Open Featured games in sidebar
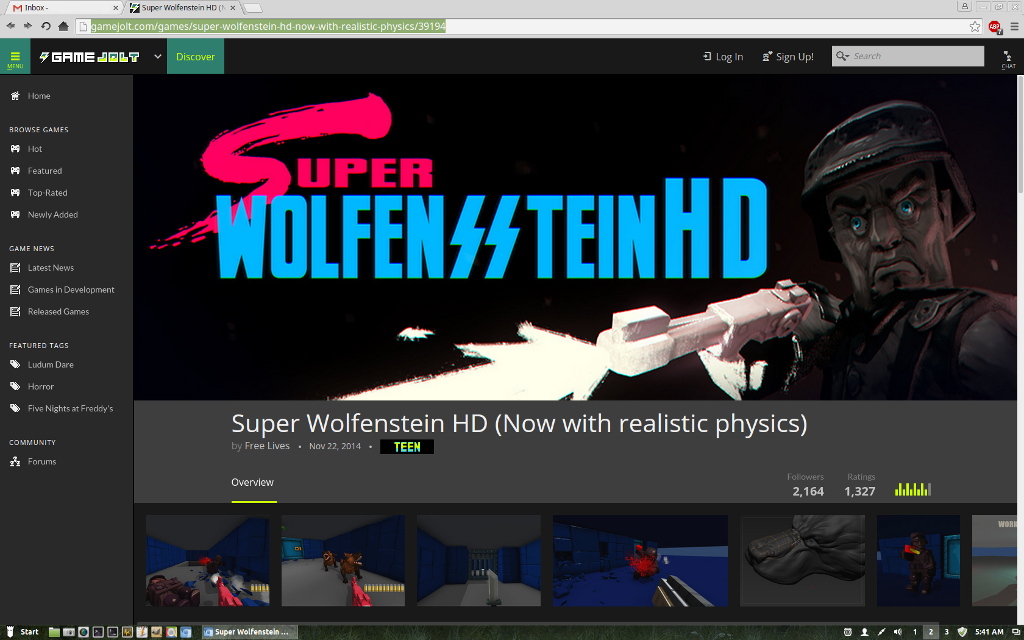The width and height of the screenshot is (1024, 640). [x=44, y=171]
